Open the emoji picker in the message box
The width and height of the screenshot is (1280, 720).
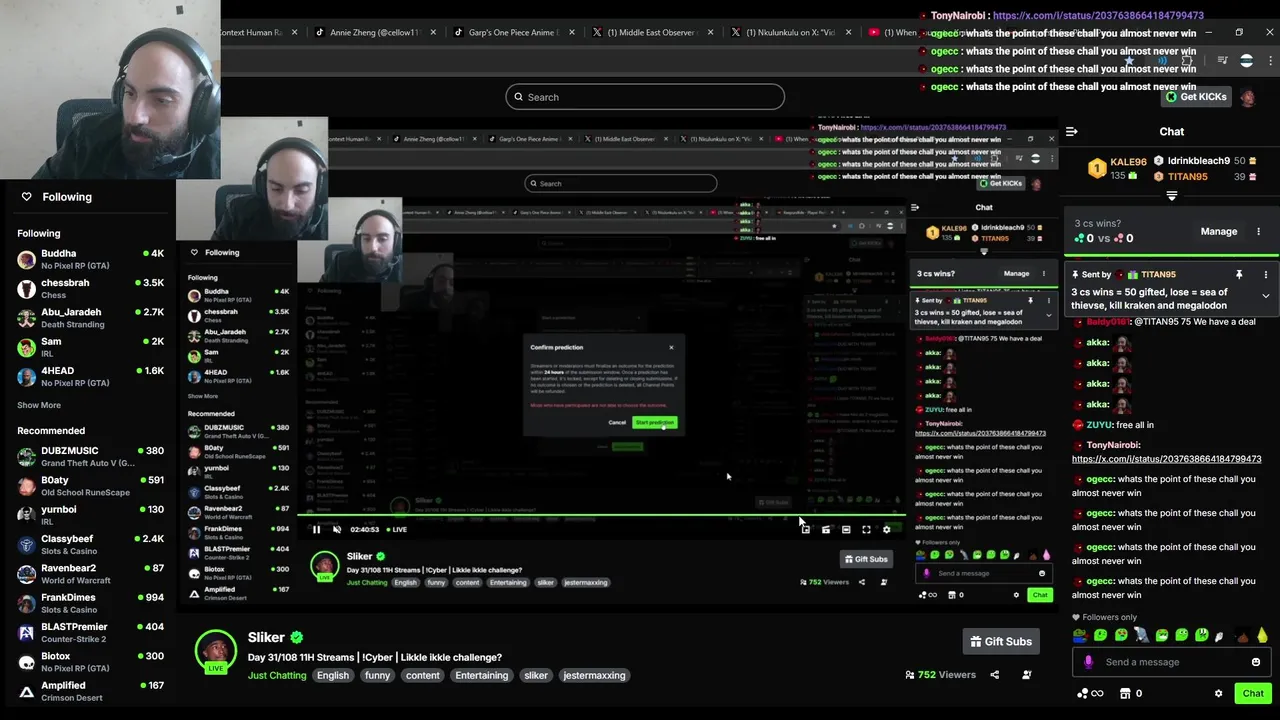coord(1256,662)
